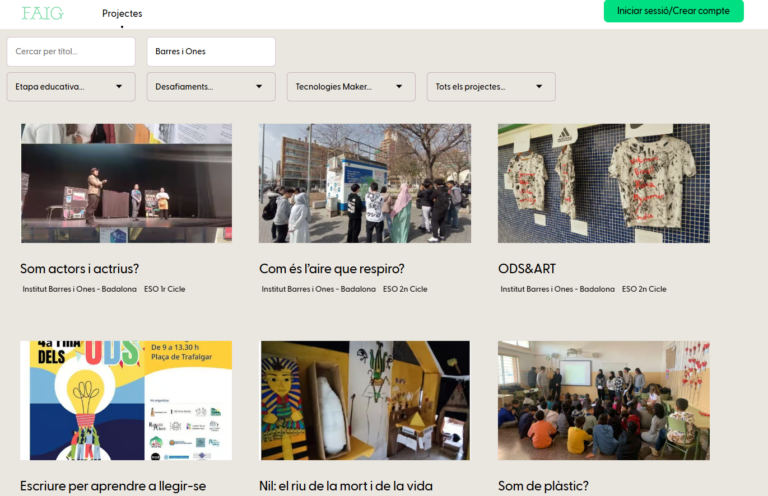Open the Com és l'aire que respiro? project
Screen dimensions: 768x496
(x=331, y=269)
